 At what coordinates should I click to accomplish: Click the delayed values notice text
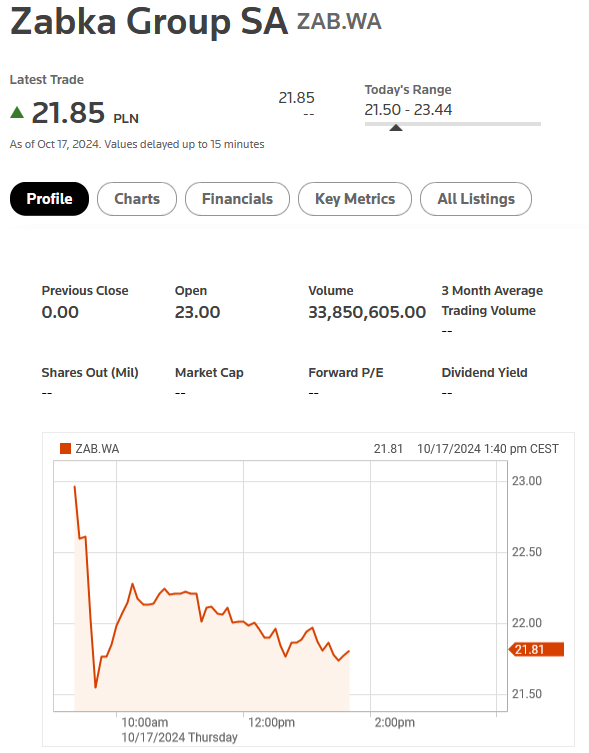pos(137,144)
